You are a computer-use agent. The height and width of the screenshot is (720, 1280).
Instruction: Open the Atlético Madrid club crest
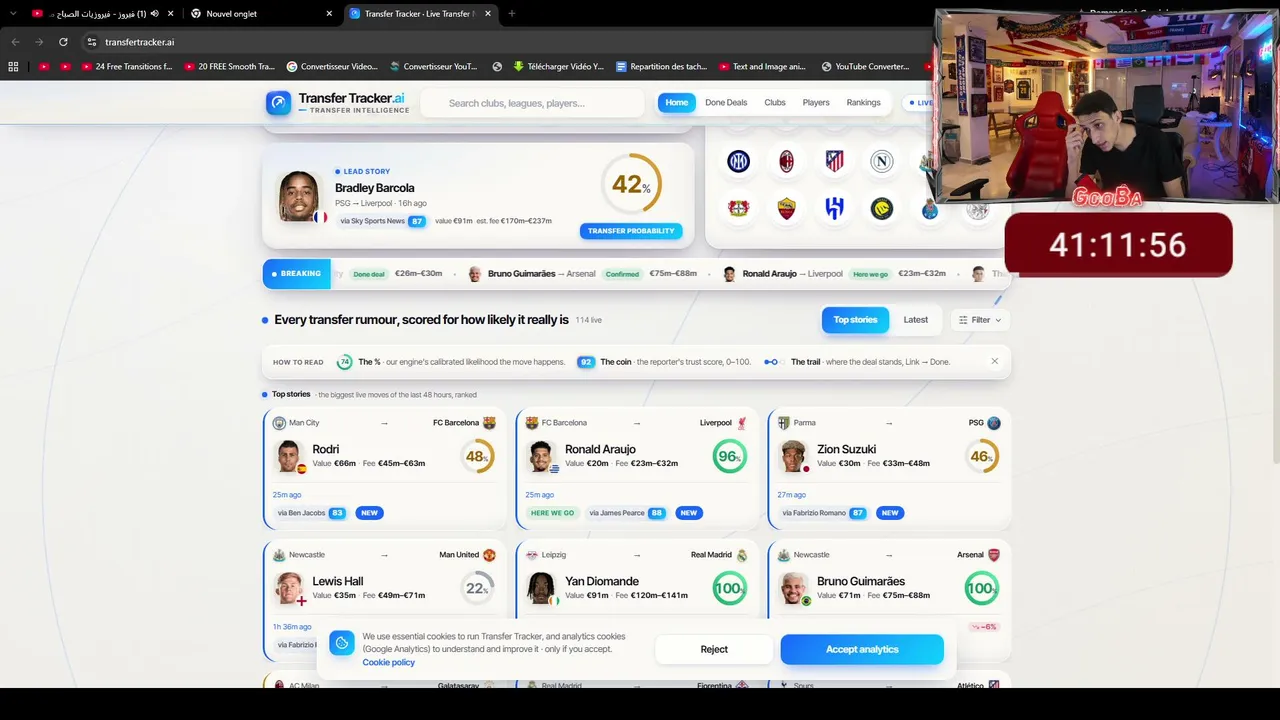(834, 161)
